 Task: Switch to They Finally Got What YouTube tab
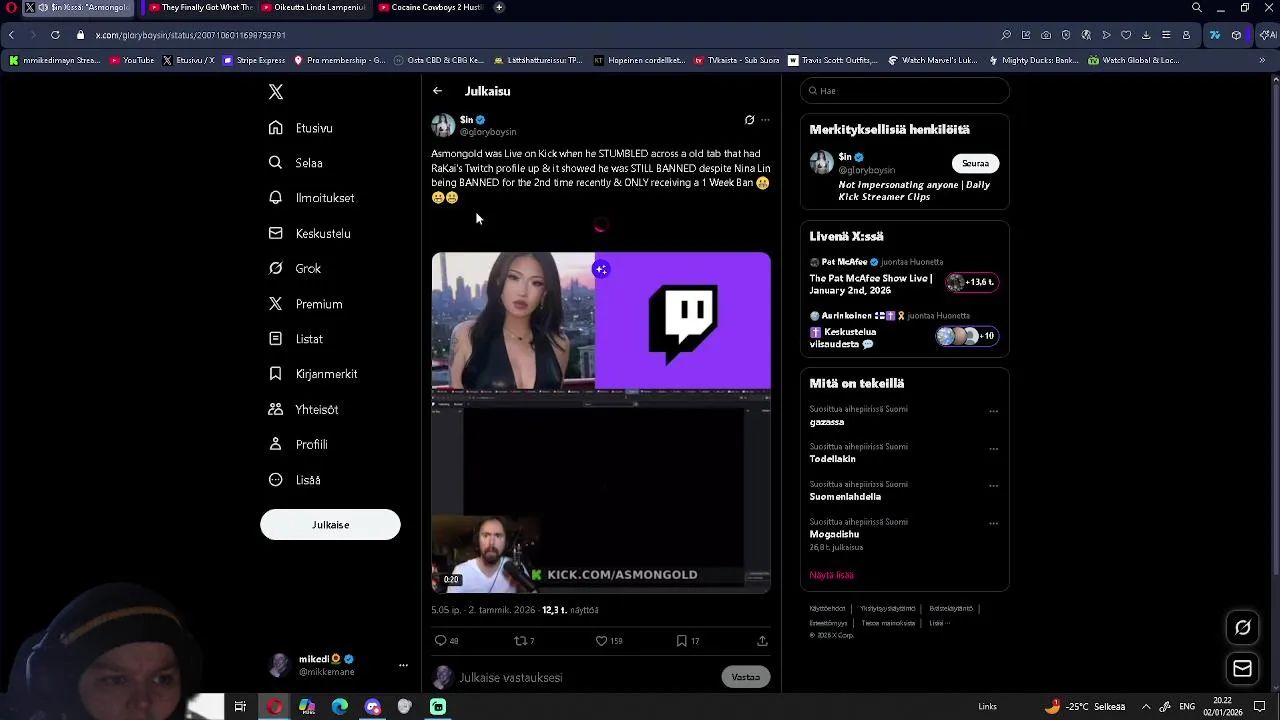pyautogui.click(x=202, y=7)
